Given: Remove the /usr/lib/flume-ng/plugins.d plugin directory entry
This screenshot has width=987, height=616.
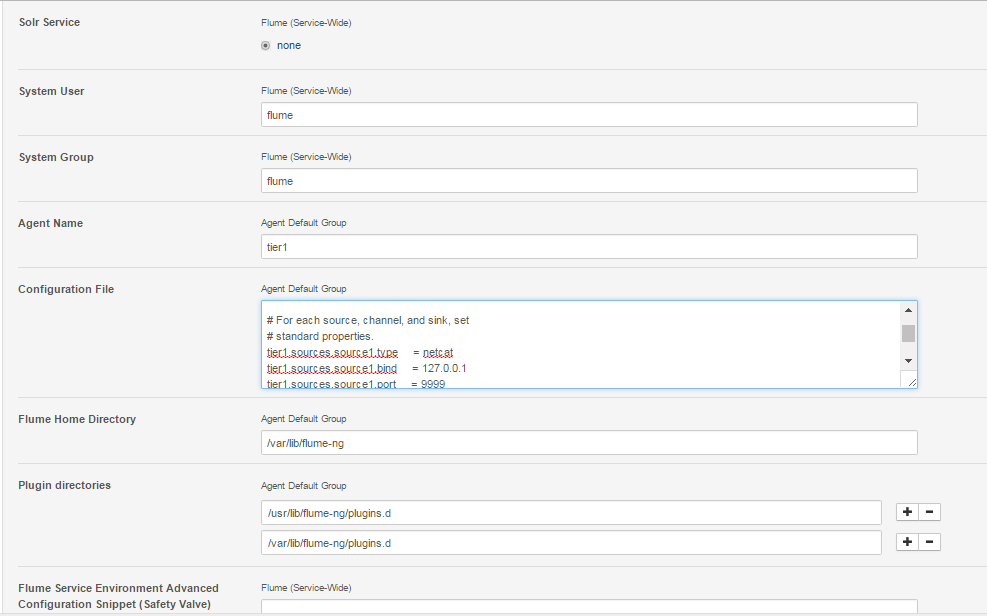Looking at the screenshot, I should pos(930,513).
